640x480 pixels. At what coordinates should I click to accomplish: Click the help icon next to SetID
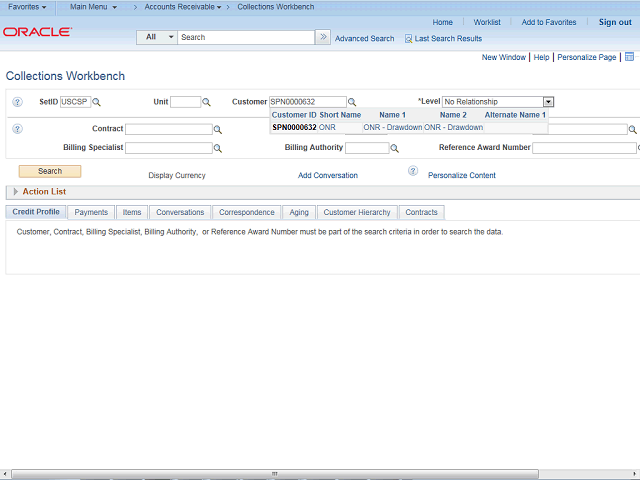[17, 102]
